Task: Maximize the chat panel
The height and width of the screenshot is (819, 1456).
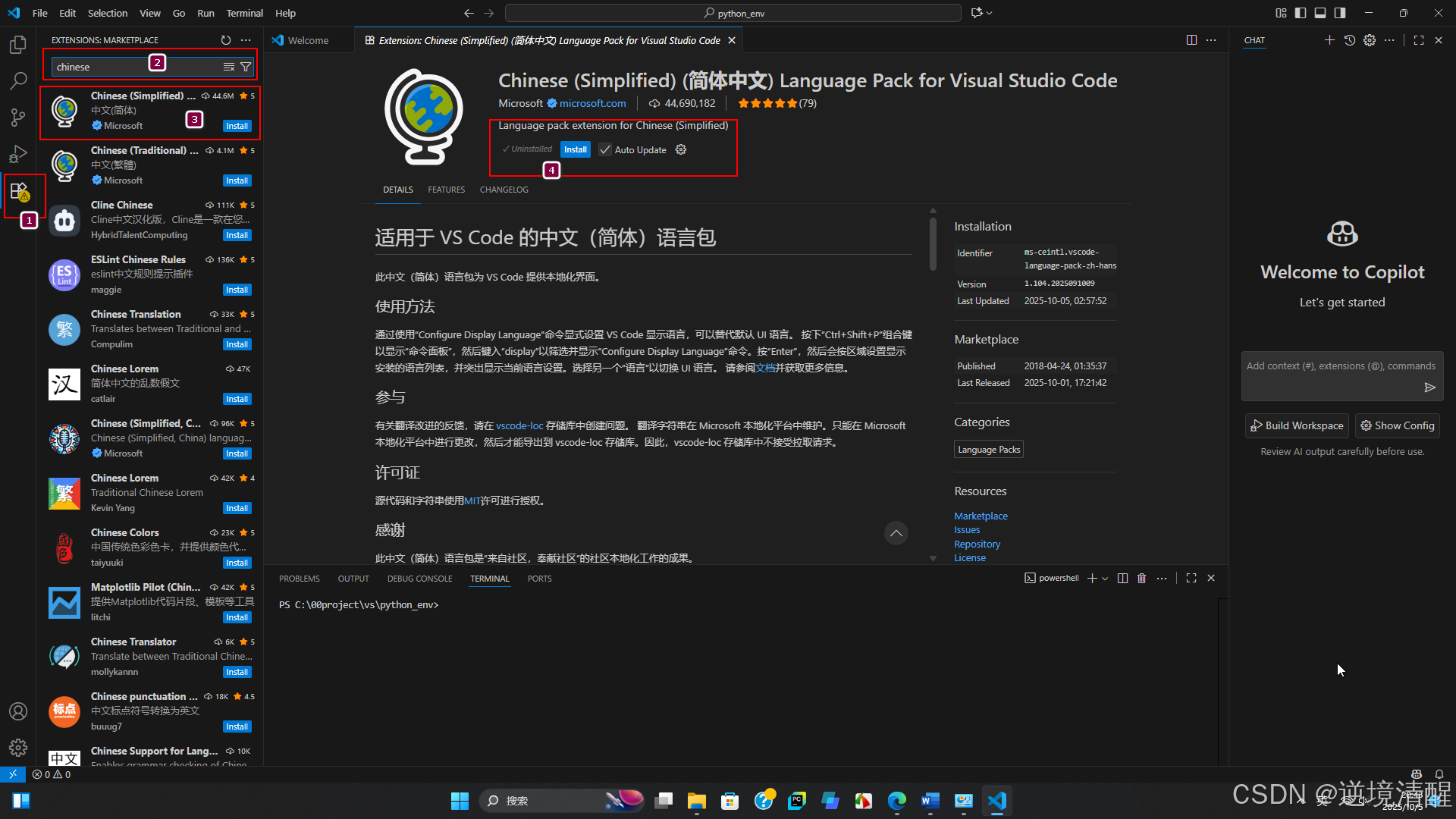Action: 1419,40
